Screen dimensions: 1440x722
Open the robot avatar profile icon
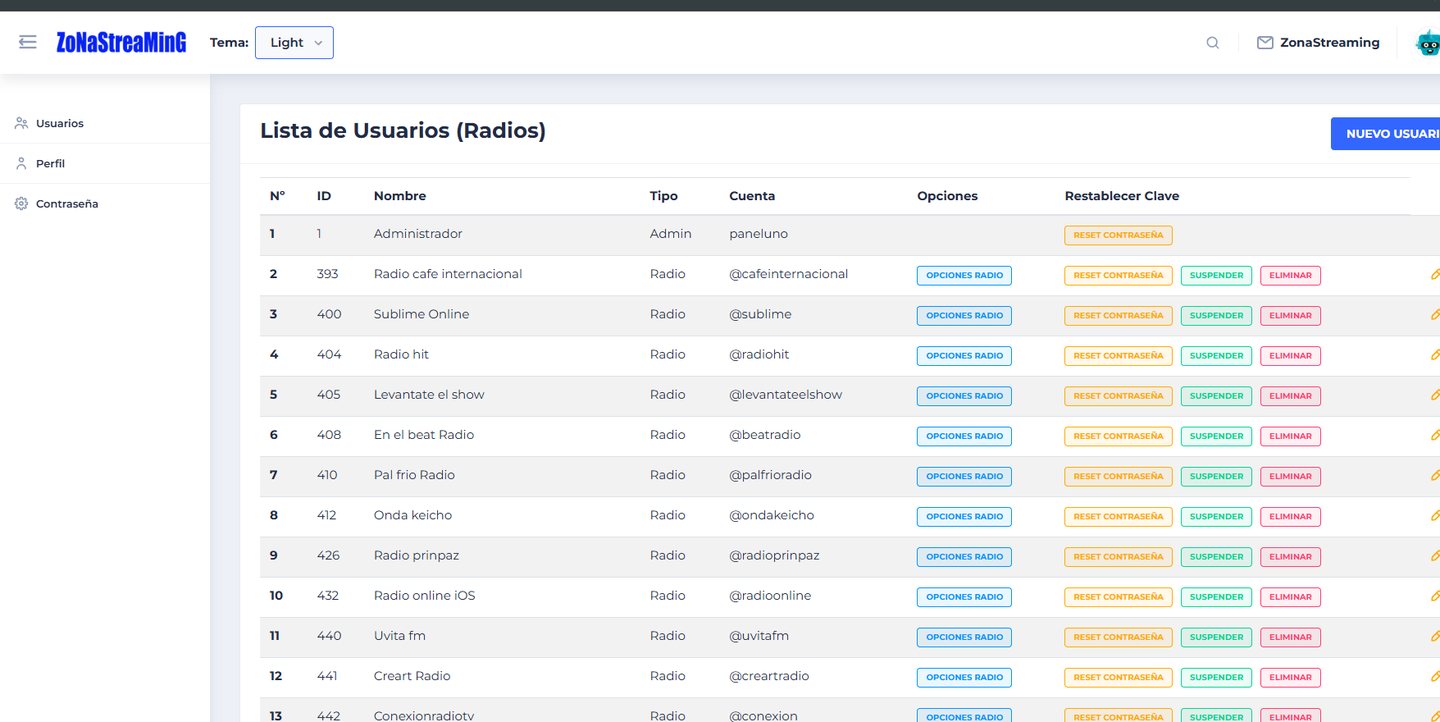(x=1428, y=43)
